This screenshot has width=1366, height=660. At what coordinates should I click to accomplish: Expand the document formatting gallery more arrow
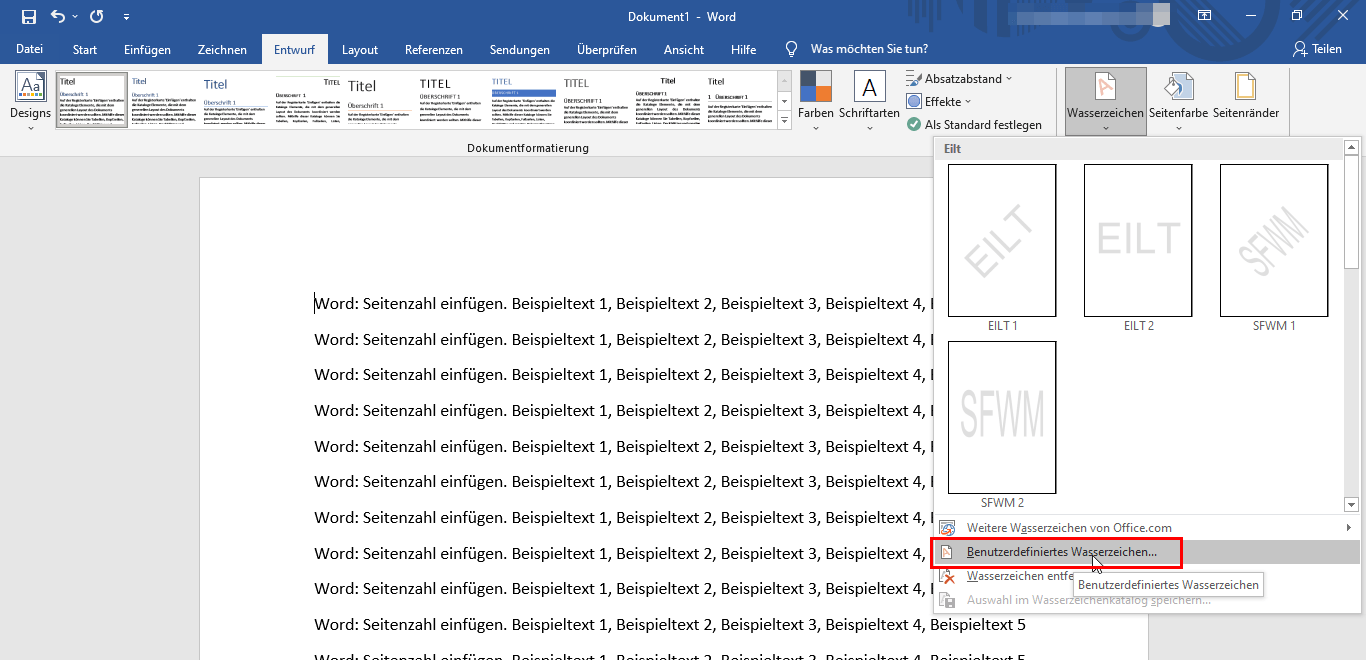(785, 122)
